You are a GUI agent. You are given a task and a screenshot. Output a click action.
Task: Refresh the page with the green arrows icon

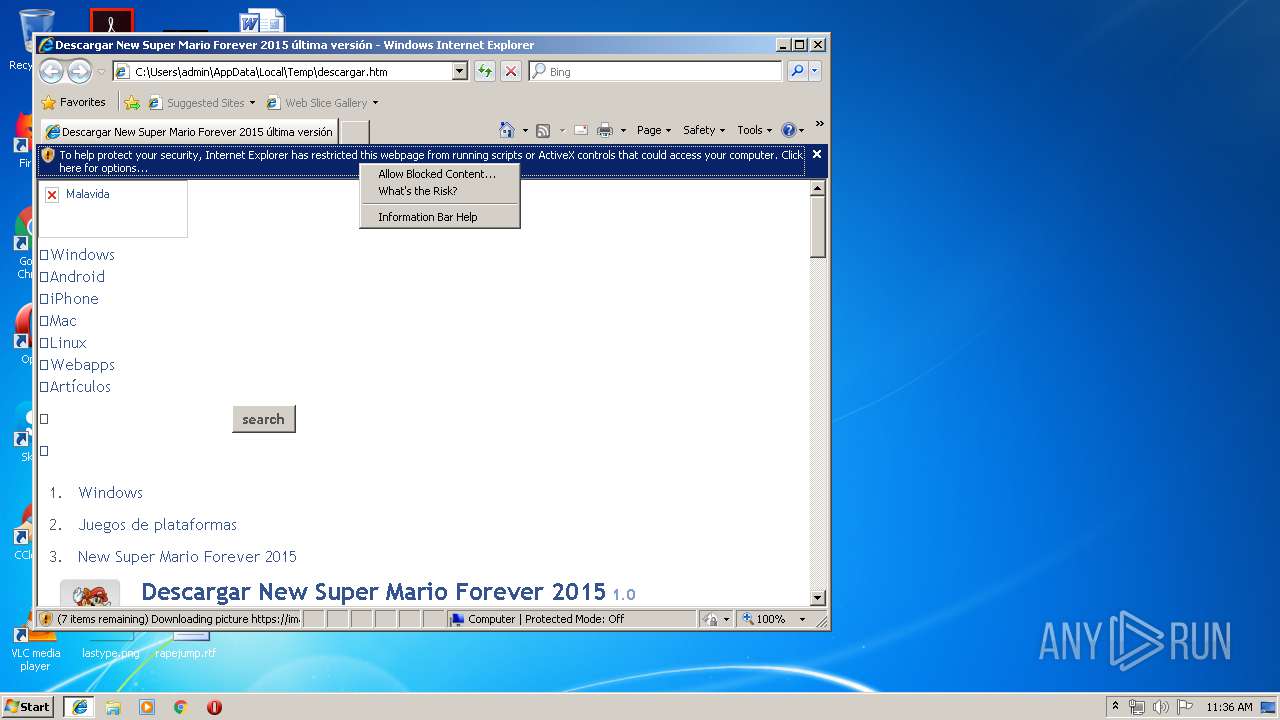click(x=485, y=71)
